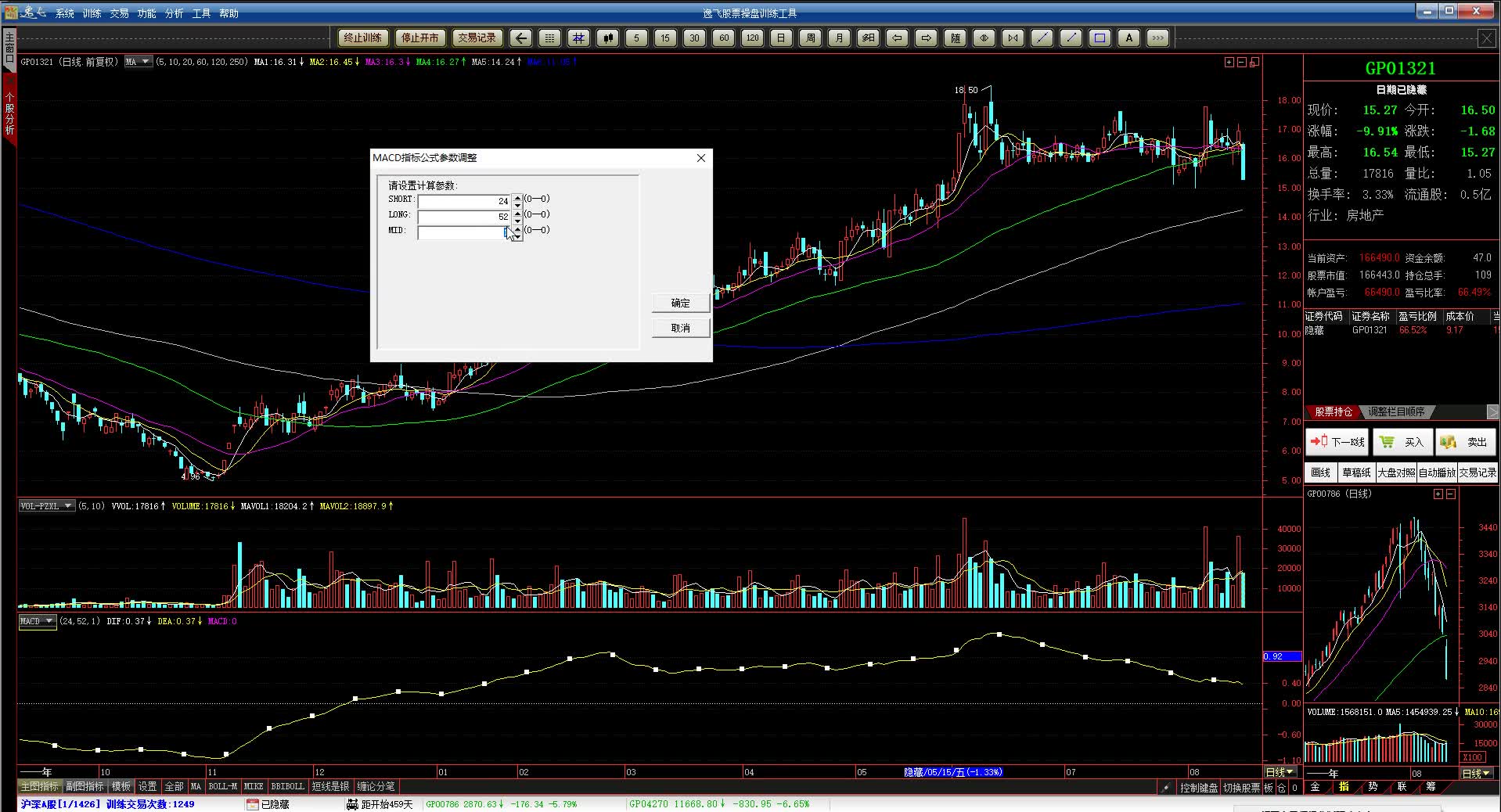The image size is (1501, 812).
Task: Open the index chart 日线 period dropdown
Action: point(1477,773)
